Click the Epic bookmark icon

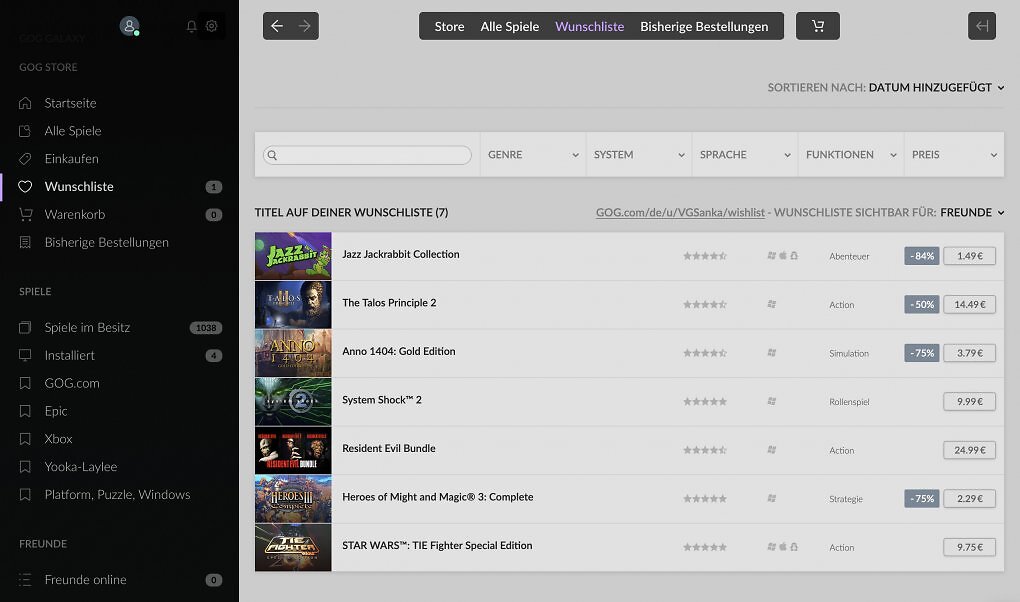pos(25,411)
